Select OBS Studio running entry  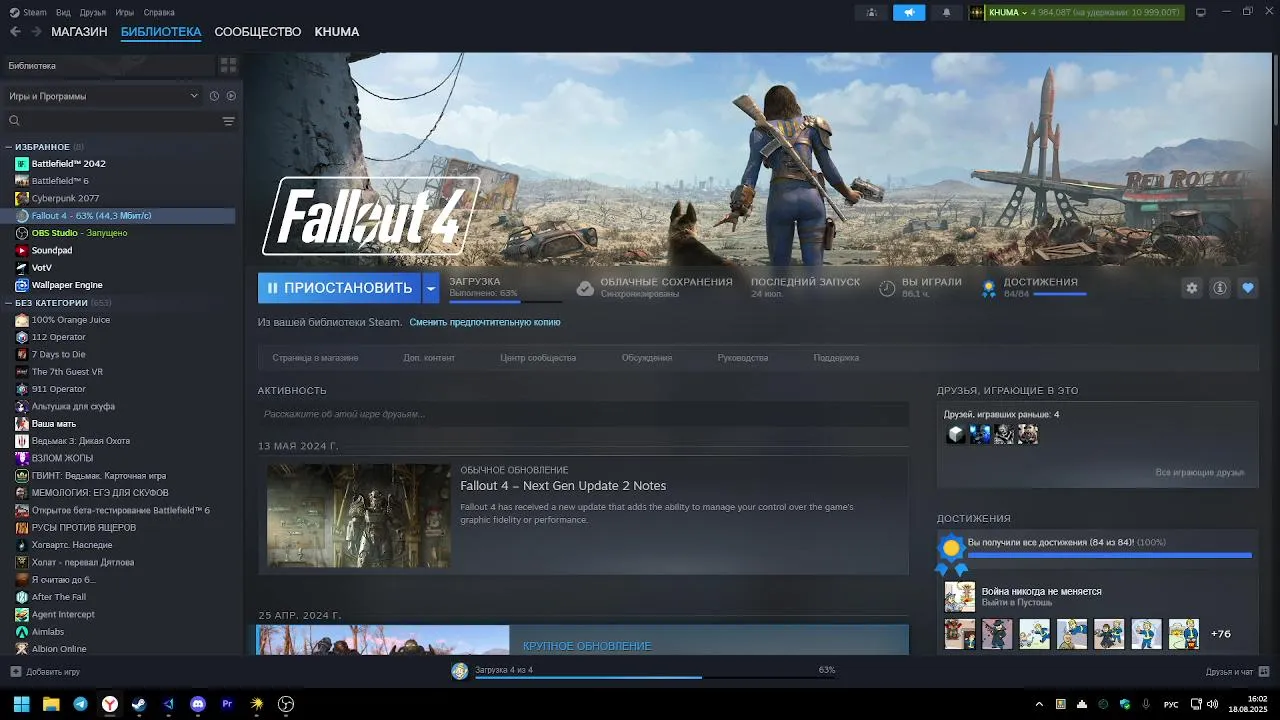pos(79,233)
